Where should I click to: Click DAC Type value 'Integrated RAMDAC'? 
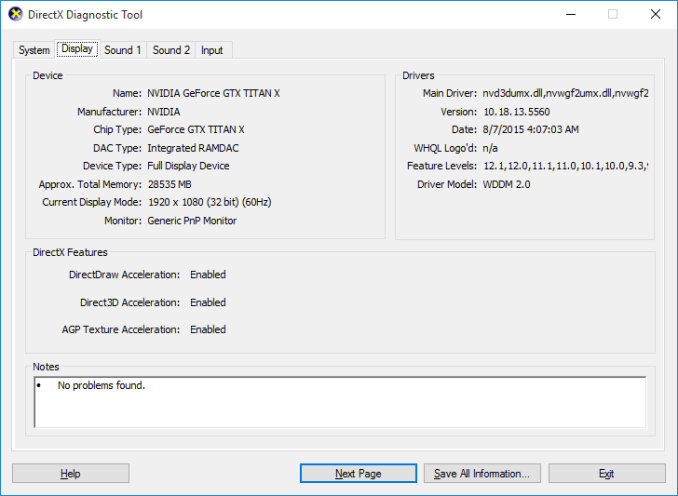(193, 148)
